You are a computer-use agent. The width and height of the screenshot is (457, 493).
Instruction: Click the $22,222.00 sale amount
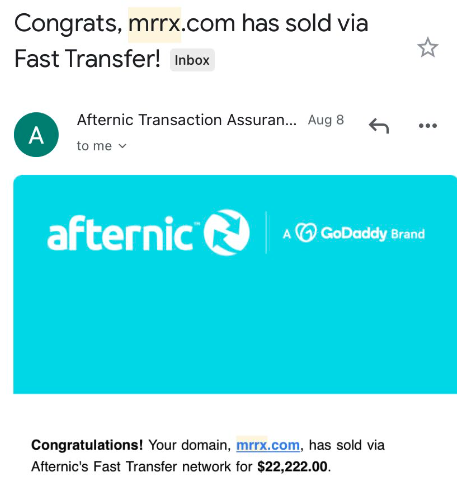(292, 467)
